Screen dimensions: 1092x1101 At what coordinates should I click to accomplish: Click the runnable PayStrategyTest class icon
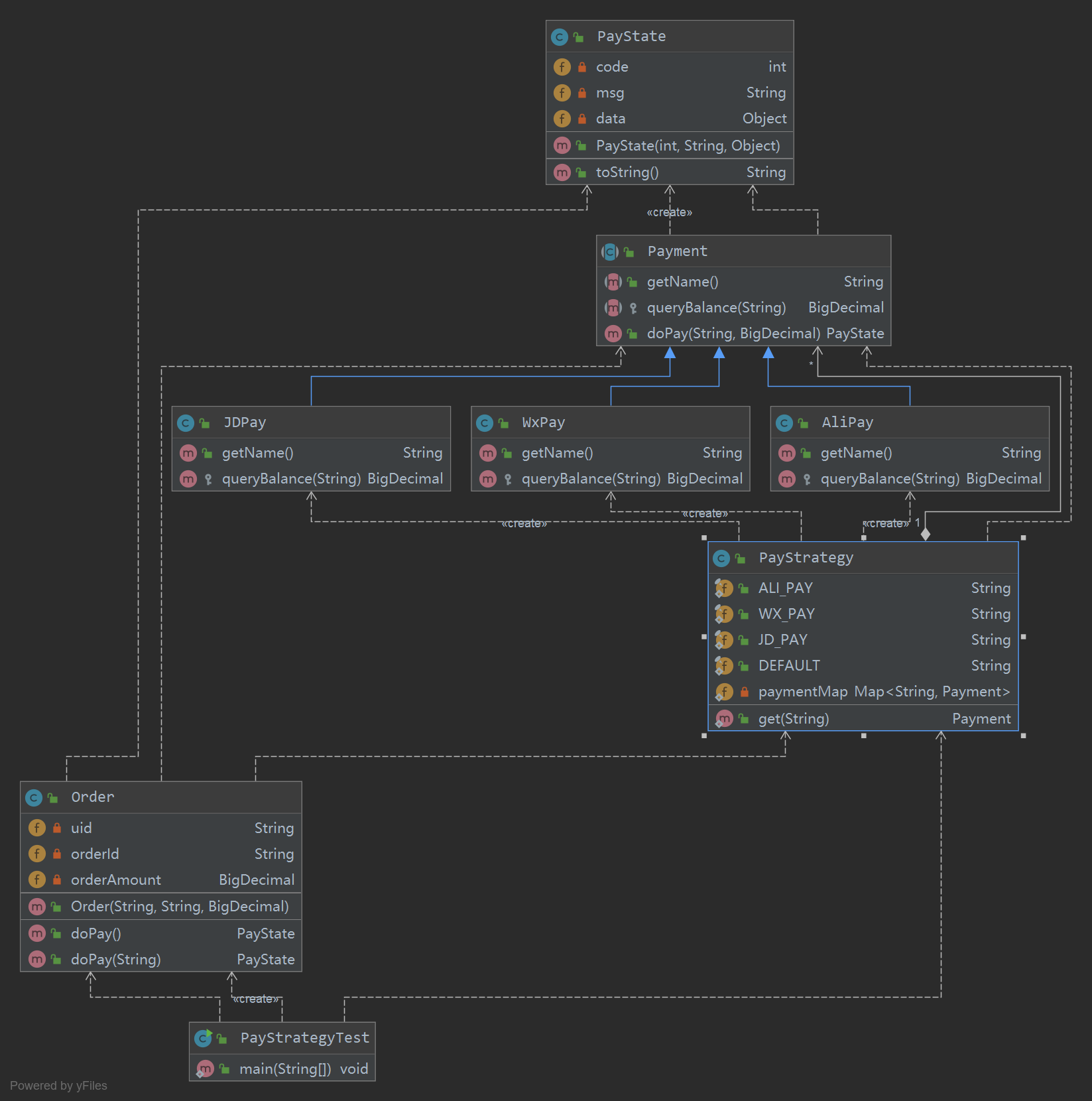(204, 1038)
